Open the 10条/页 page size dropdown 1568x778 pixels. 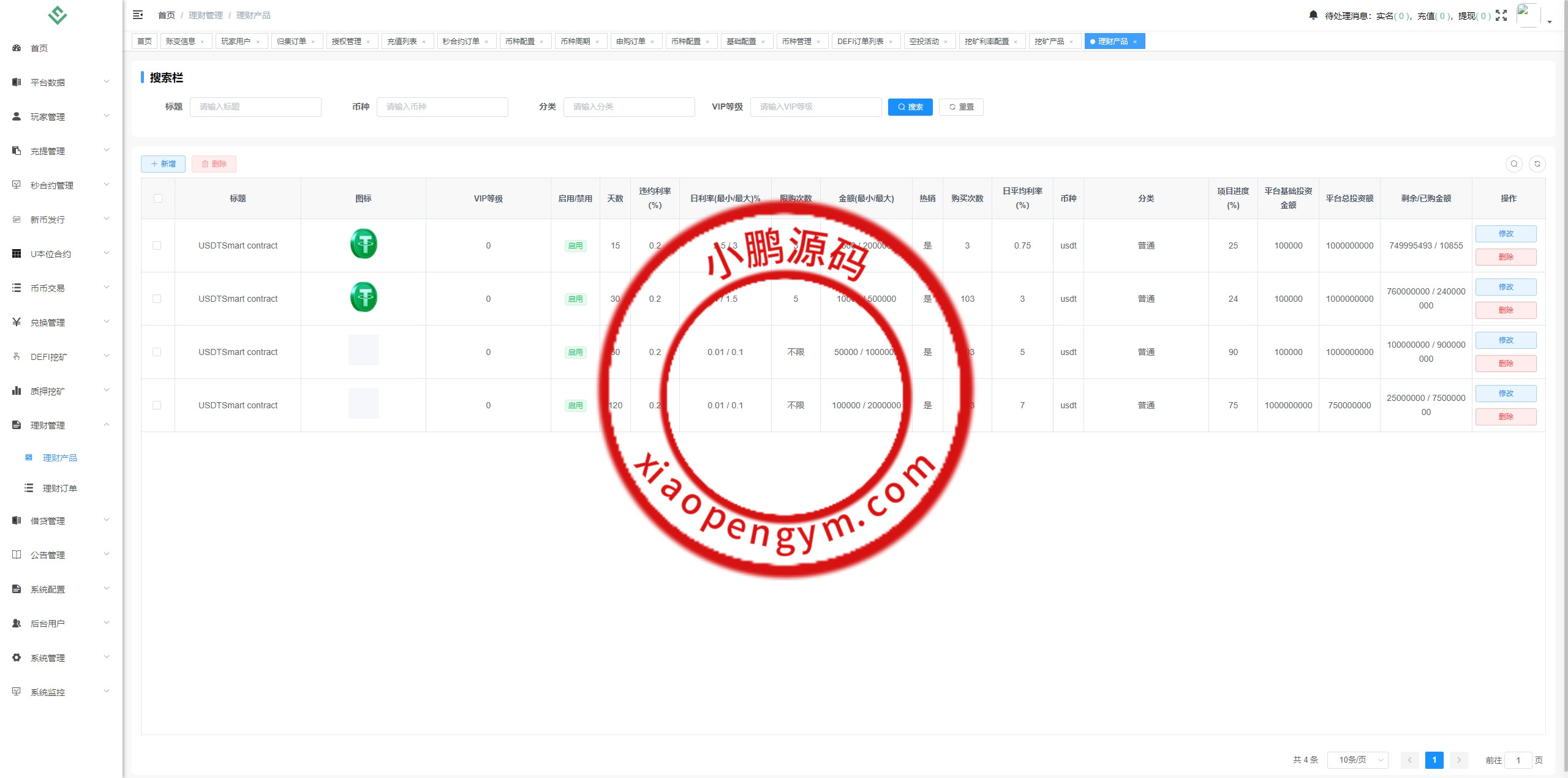click(1357, 760)
